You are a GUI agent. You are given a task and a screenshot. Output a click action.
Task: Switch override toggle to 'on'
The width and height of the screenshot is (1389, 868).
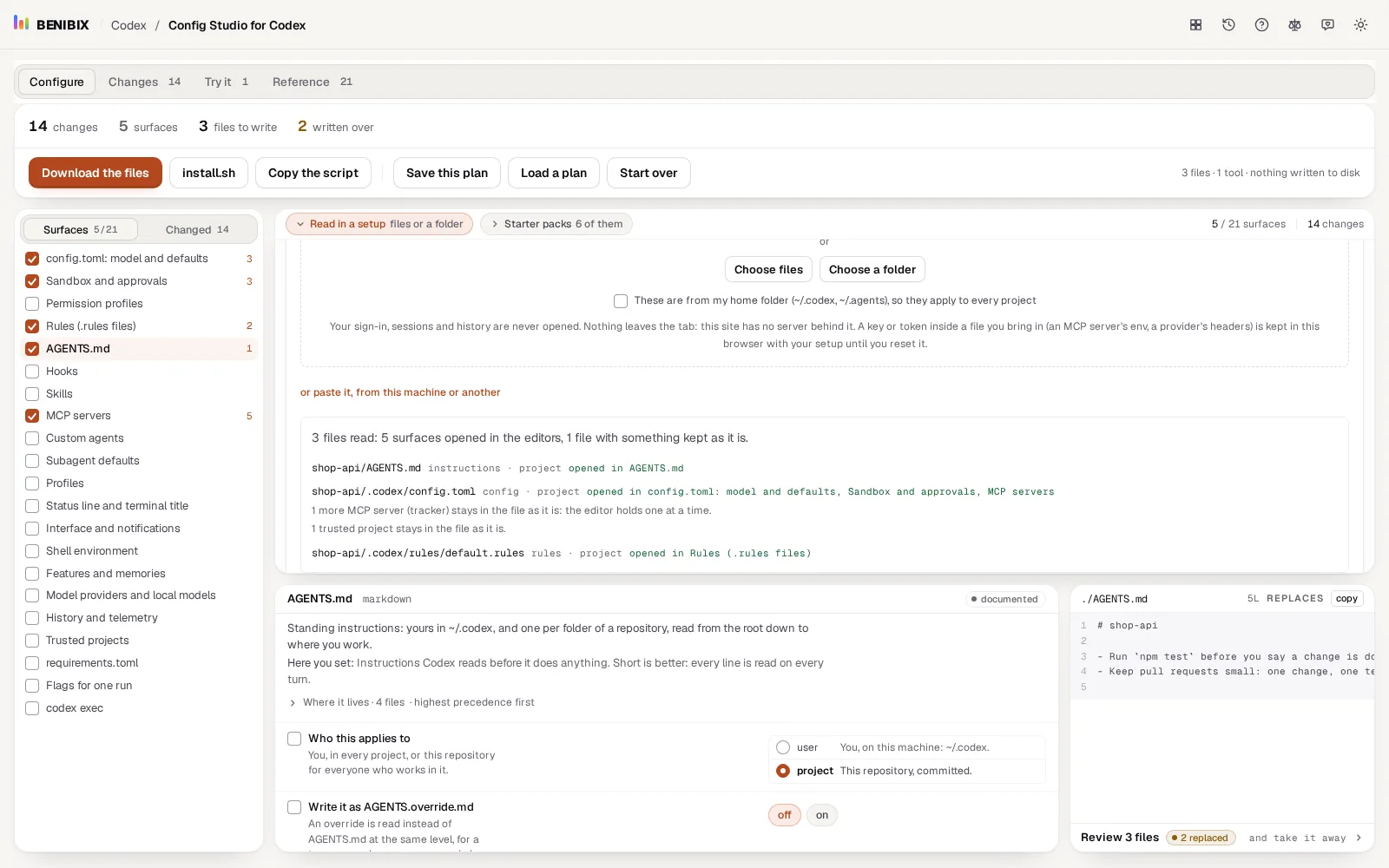[x=822, y=815]
